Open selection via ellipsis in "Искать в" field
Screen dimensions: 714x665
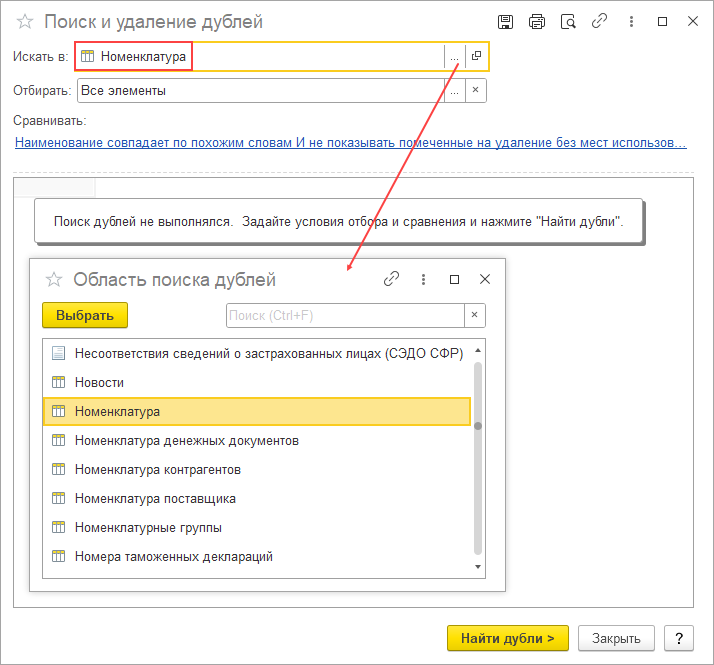click(454, 56)
